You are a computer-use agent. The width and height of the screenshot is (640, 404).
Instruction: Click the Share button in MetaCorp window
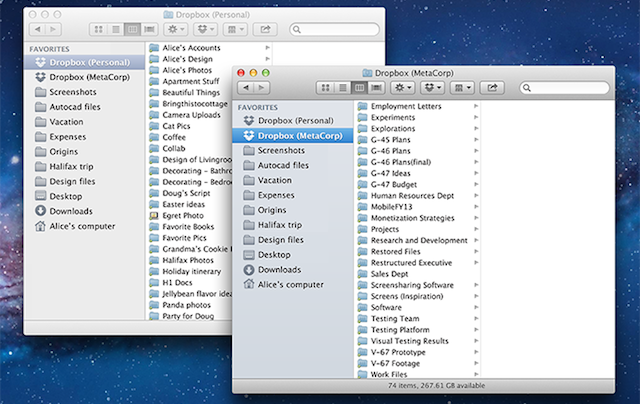click(492, 88)
